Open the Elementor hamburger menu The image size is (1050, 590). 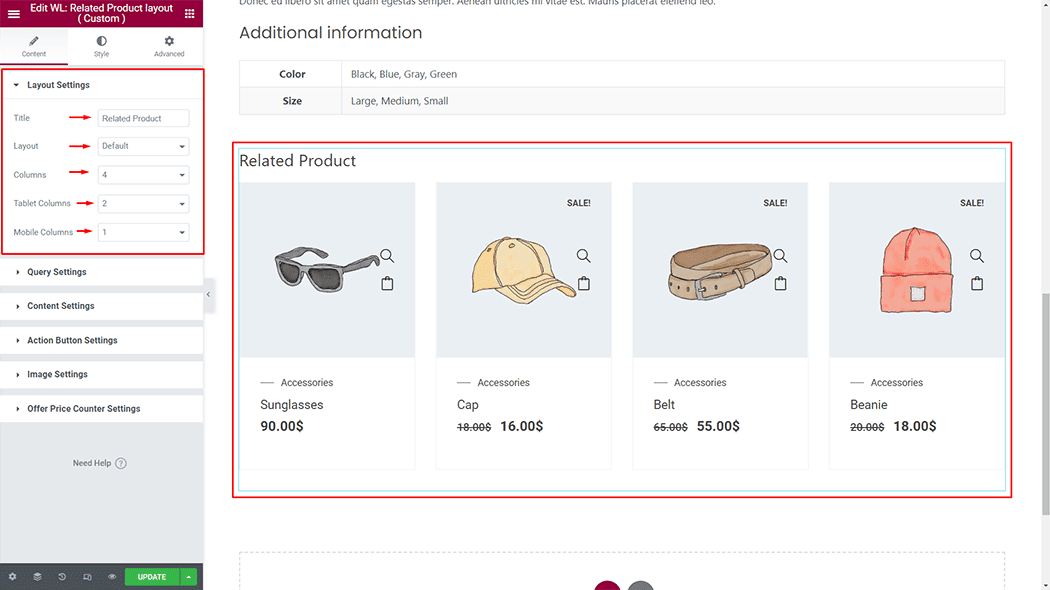click(x=14, y=13)
